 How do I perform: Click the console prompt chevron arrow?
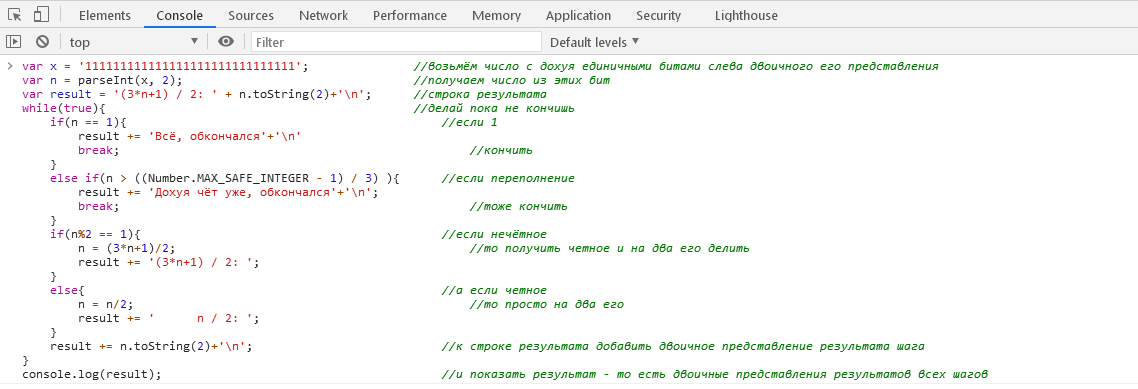click(x=10, y=66)
